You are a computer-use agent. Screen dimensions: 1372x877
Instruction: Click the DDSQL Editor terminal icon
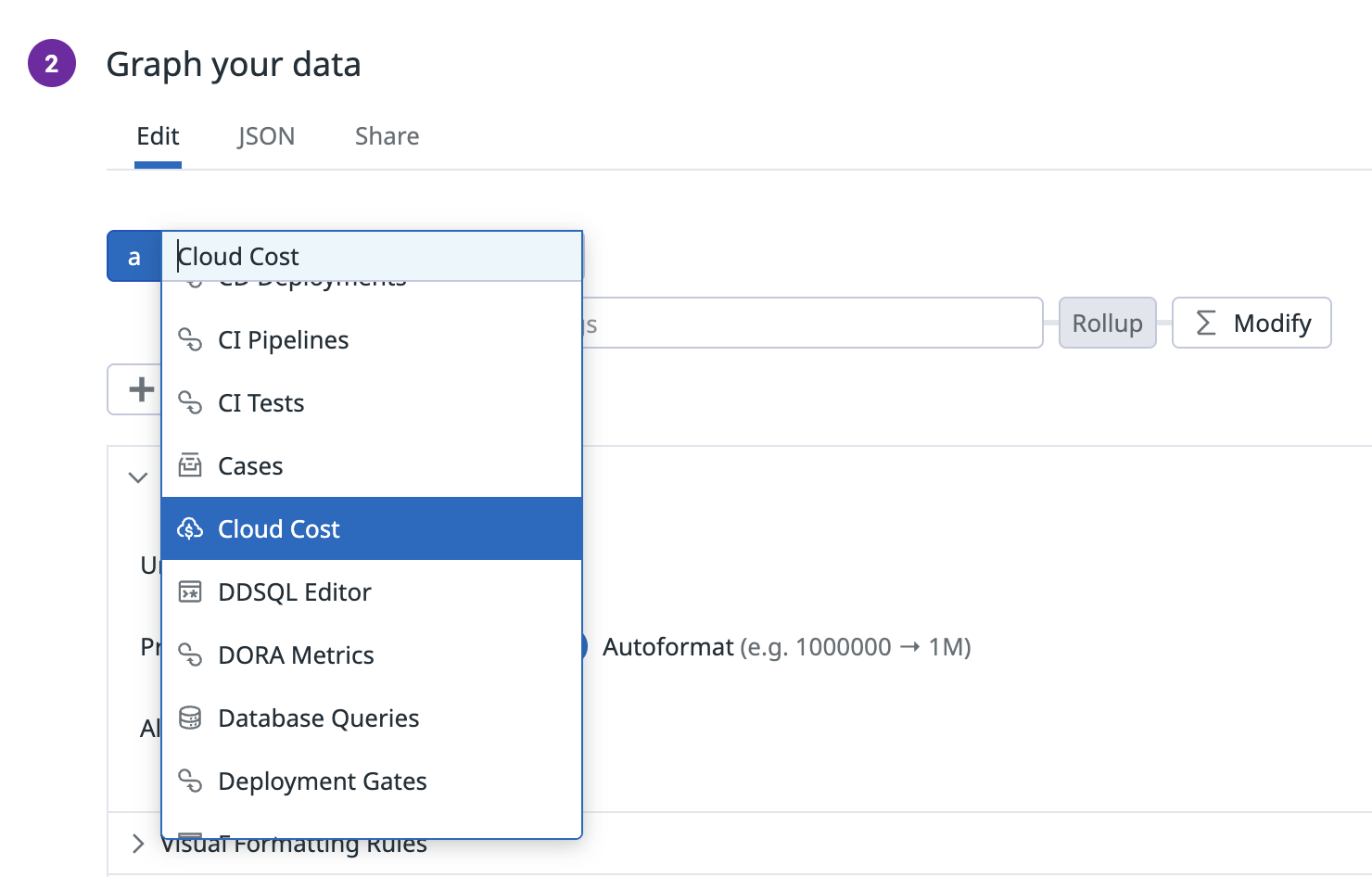[190, 591]
